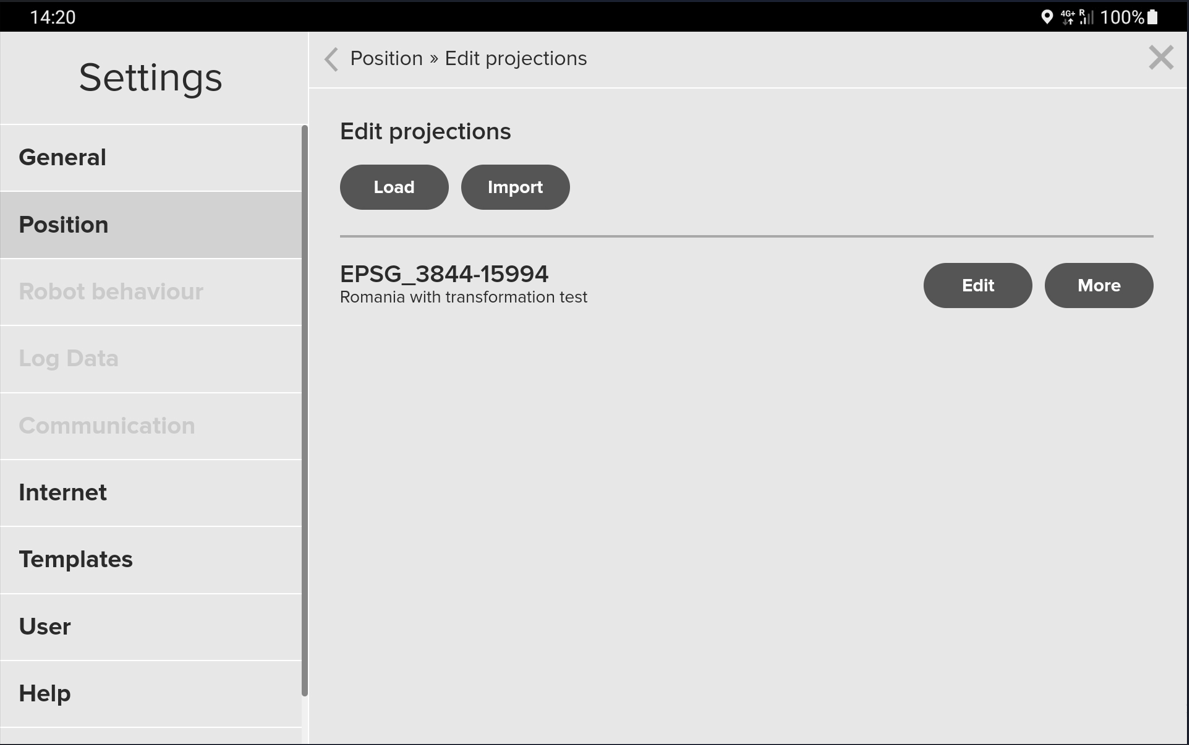
Task: Open the Help section
Action: 151,694
